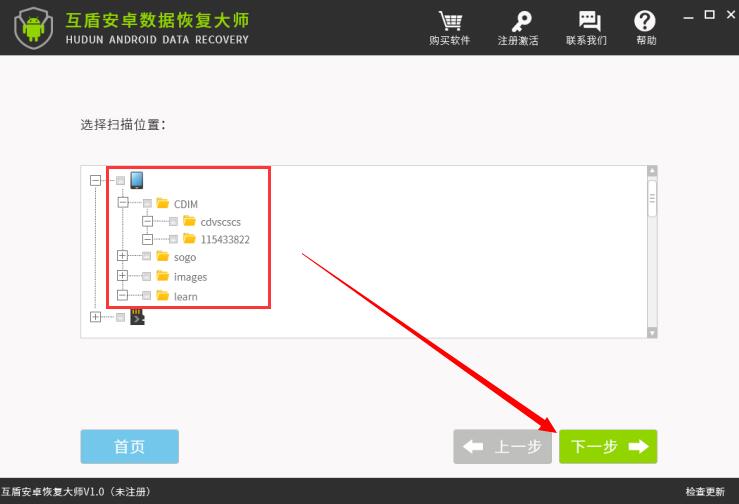Check the learn folder checkbox
The width and height of the screenshot is (739, 504).
tap(147, 296)
